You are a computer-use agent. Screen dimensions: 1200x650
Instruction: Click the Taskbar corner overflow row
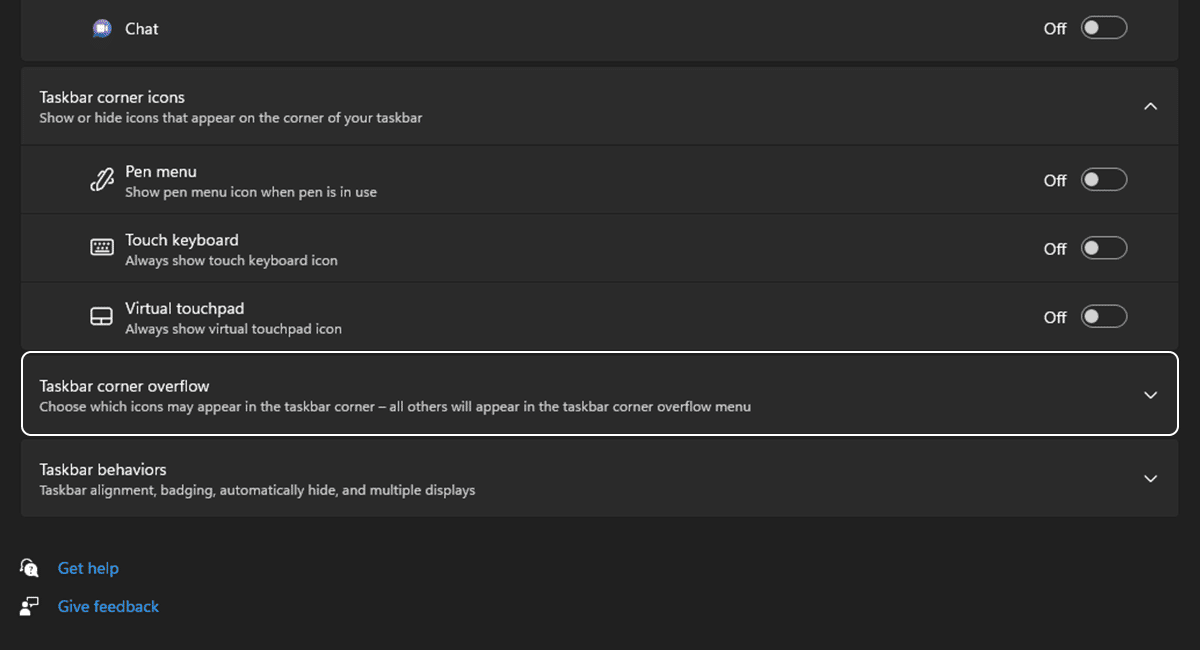[600, 394]
